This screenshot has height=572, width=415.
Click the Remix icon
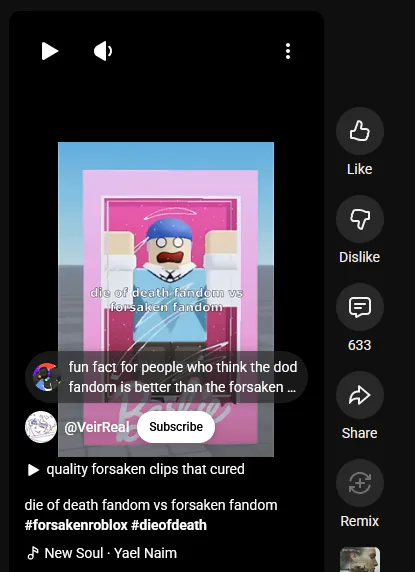(360, 483)
